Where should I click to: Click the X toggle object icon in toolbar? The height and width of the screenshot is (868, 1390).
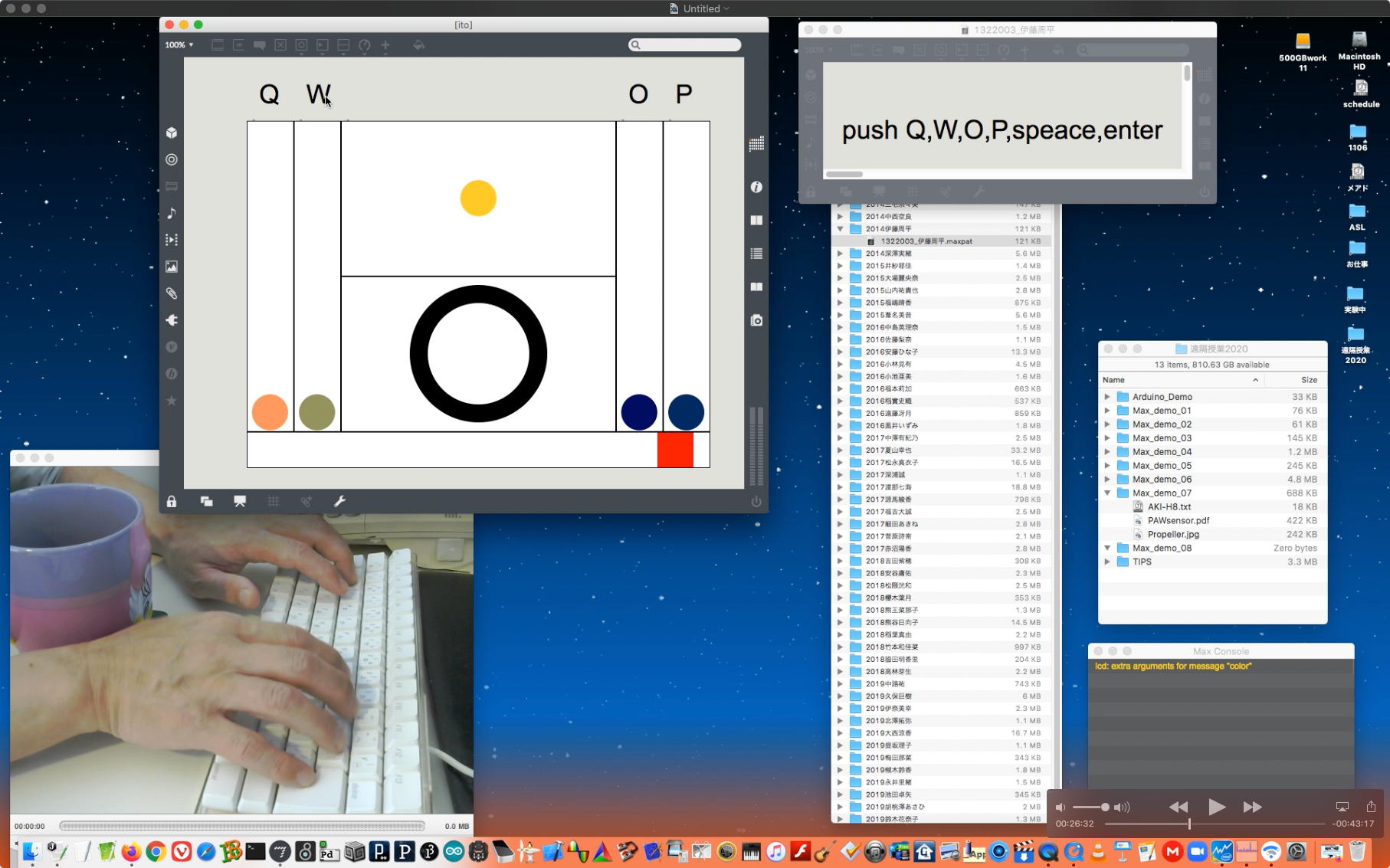tap(280, 45)
